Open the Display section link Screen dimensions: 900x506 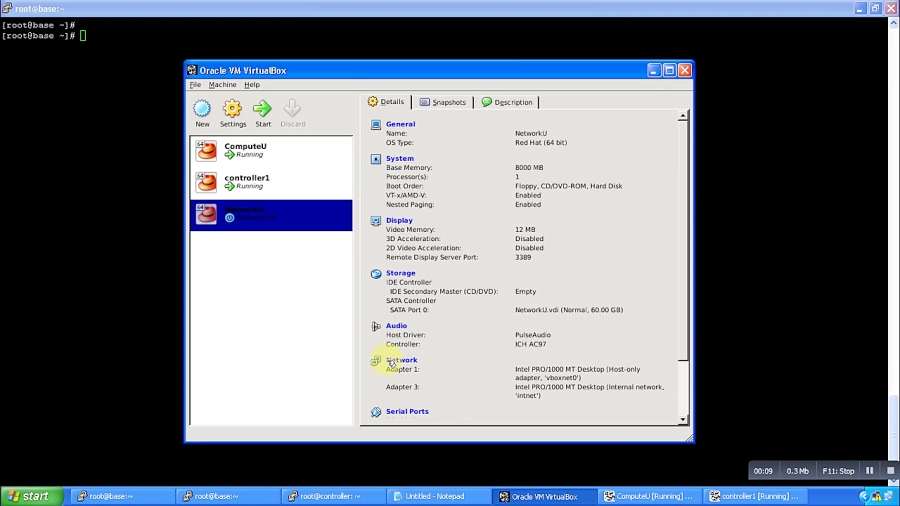pos(399,220)
